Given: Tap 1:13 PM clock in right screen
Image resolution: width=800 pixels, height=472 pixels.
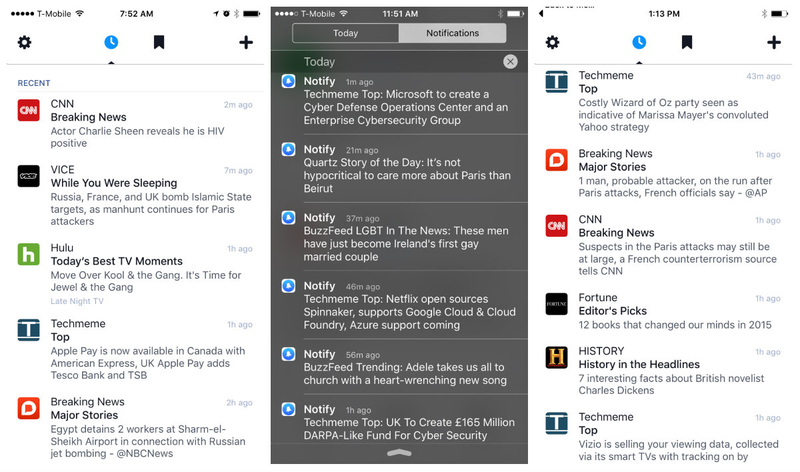Looking at the screenshot, I should click(664, 14).
